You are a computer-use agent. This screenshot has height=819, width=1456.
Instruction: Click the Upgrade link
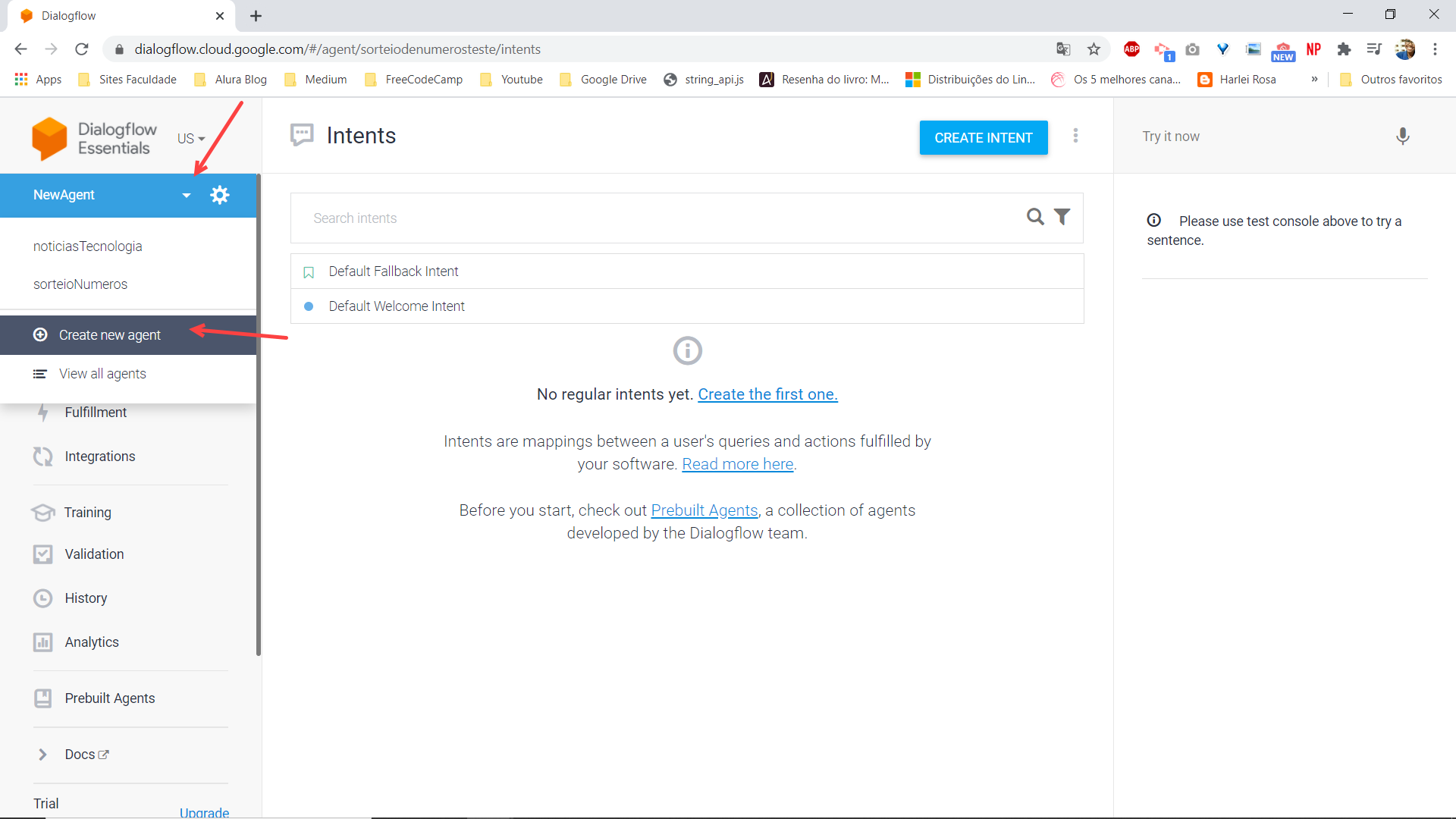click(x=204, y=812)
